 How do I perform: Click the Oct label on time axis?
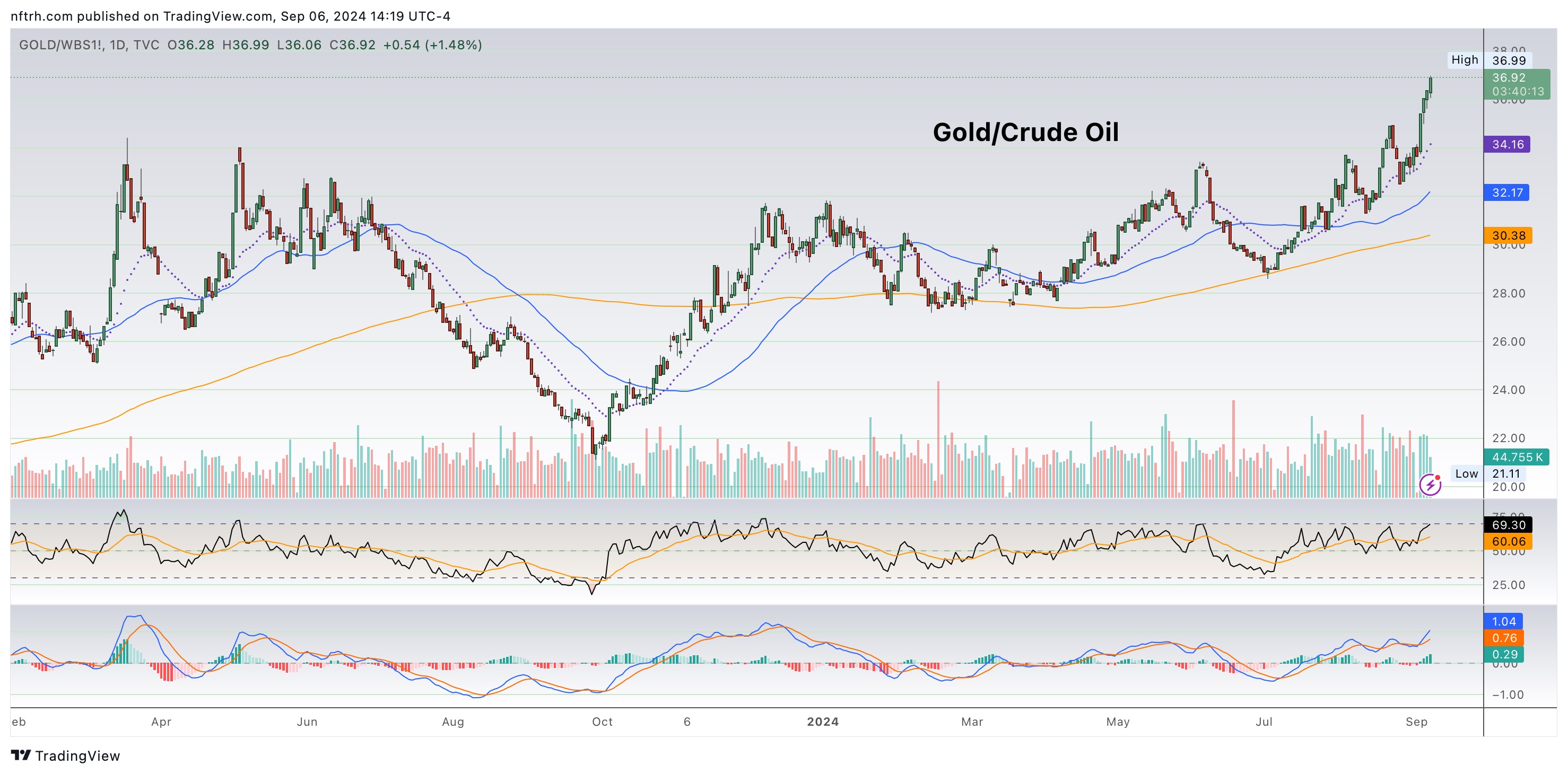tap(602, 722)
